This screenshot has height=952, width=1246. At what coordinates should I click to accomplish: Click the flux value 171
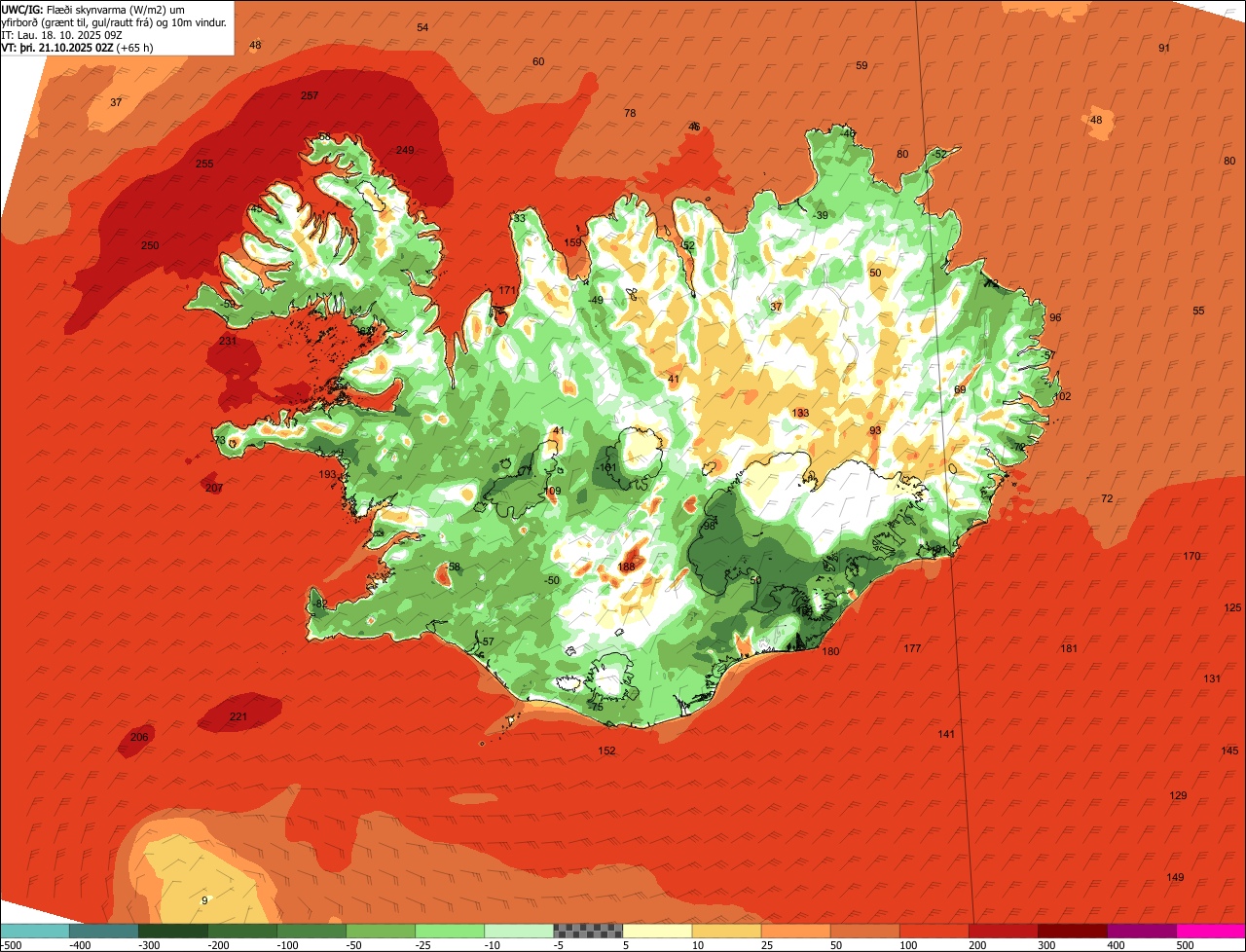tap(507, 290)
